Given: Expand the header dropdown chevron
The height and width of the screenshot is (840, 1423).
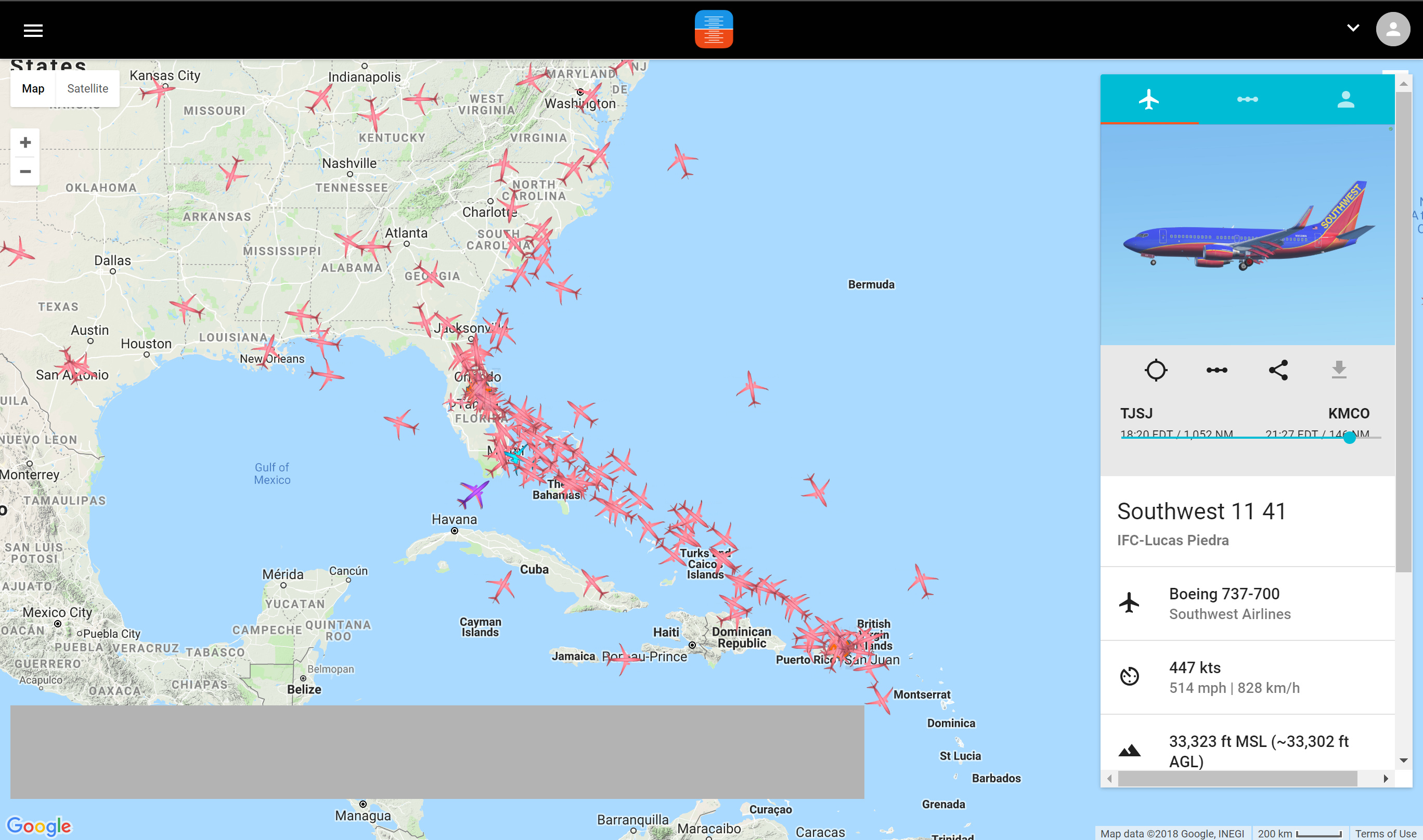Looking at the screenshot, I should tap(1353, 28).
